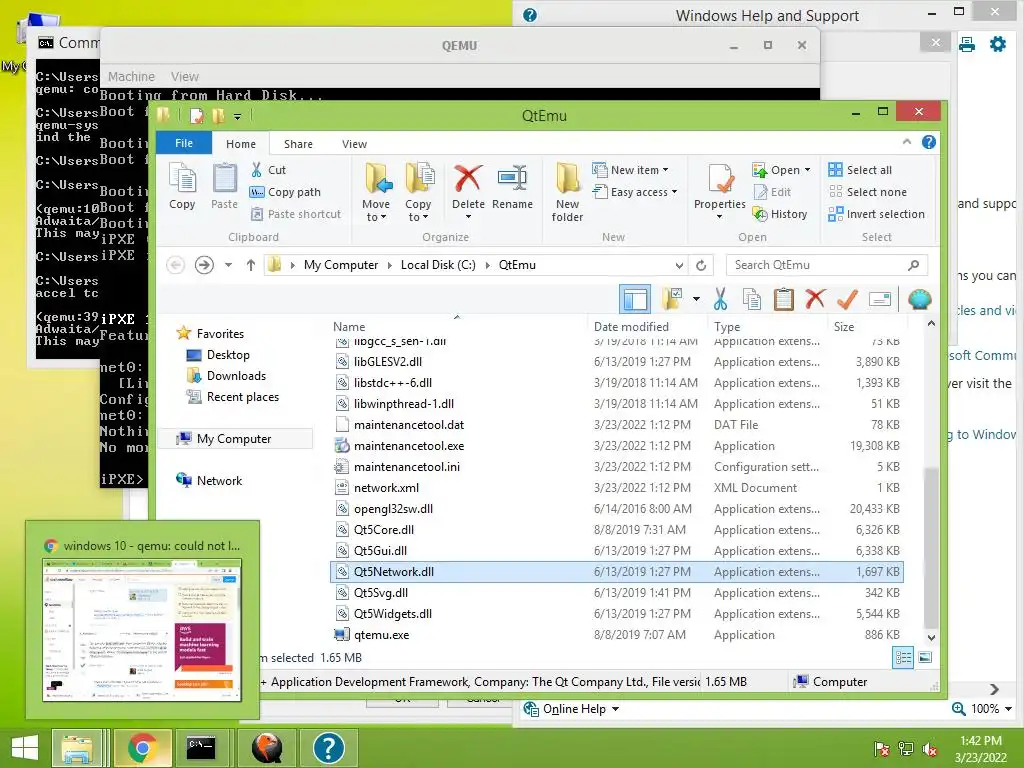Switch to the Home ribbon tab
Image resolution: width=1024 pixels, height=768 pixels.
[241, 144]
